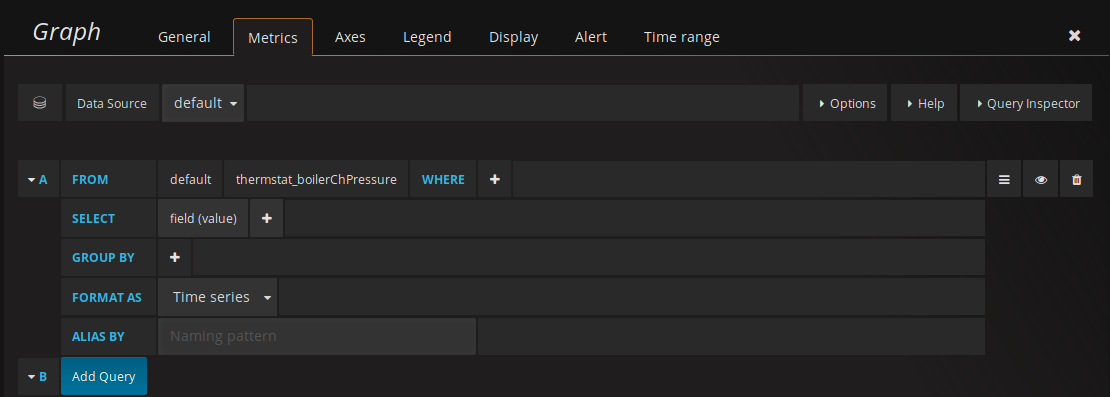Click the Data Source label

(x=112, y=103)
